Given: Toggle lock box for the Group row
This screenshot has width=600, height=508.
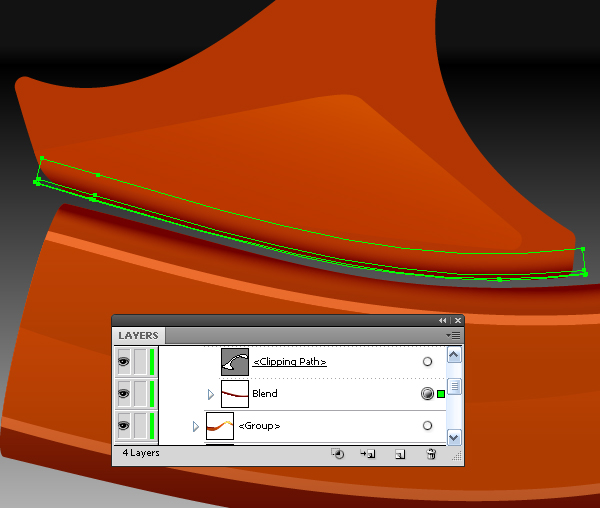Looking at the screenshot, I should click(140, 426).
